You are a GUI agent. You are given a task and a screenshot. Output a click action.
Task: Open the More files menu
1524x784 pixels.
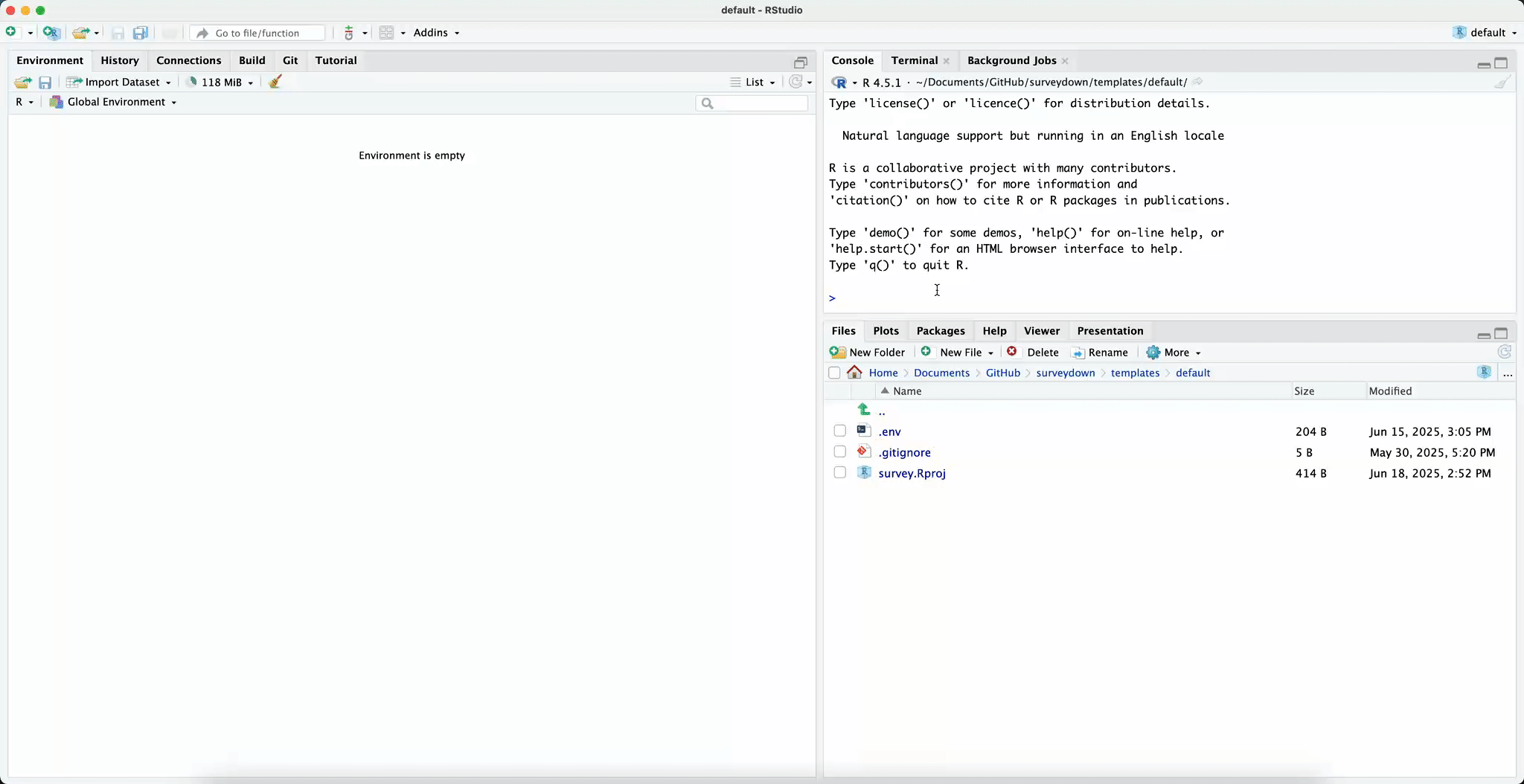[1174, 353]
